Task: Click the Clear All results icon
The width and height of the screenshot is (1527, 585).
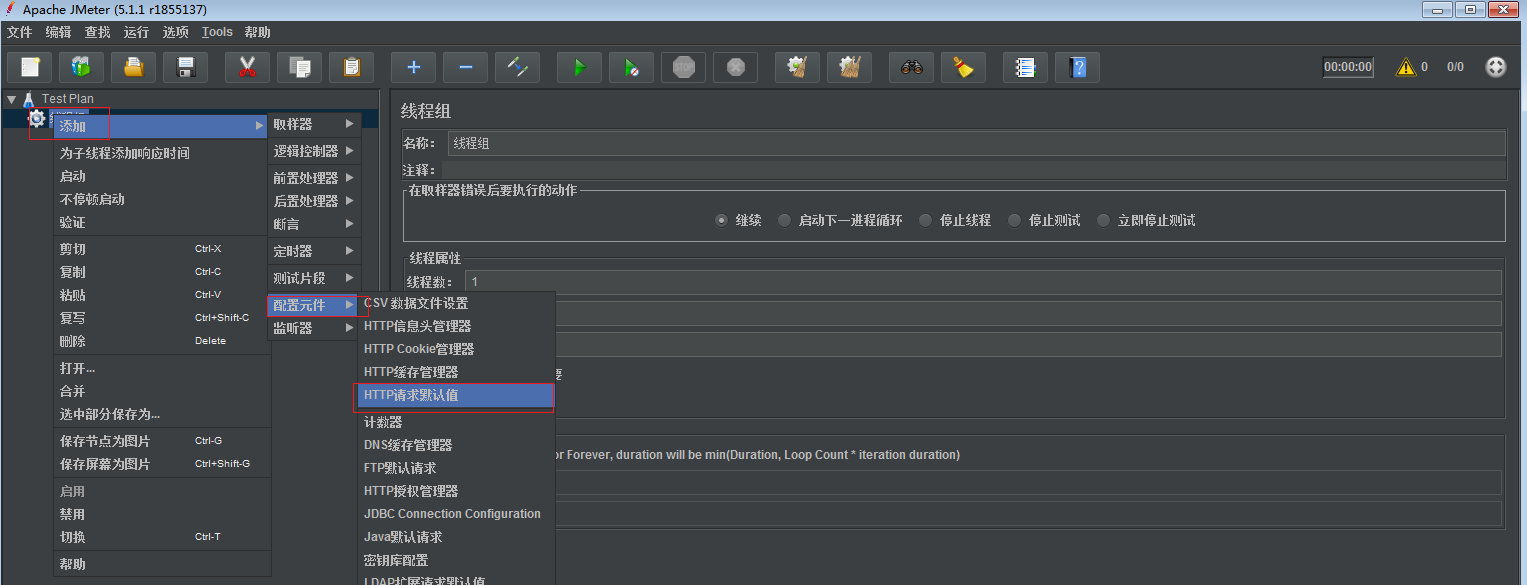Action: [x=850, y=68]
